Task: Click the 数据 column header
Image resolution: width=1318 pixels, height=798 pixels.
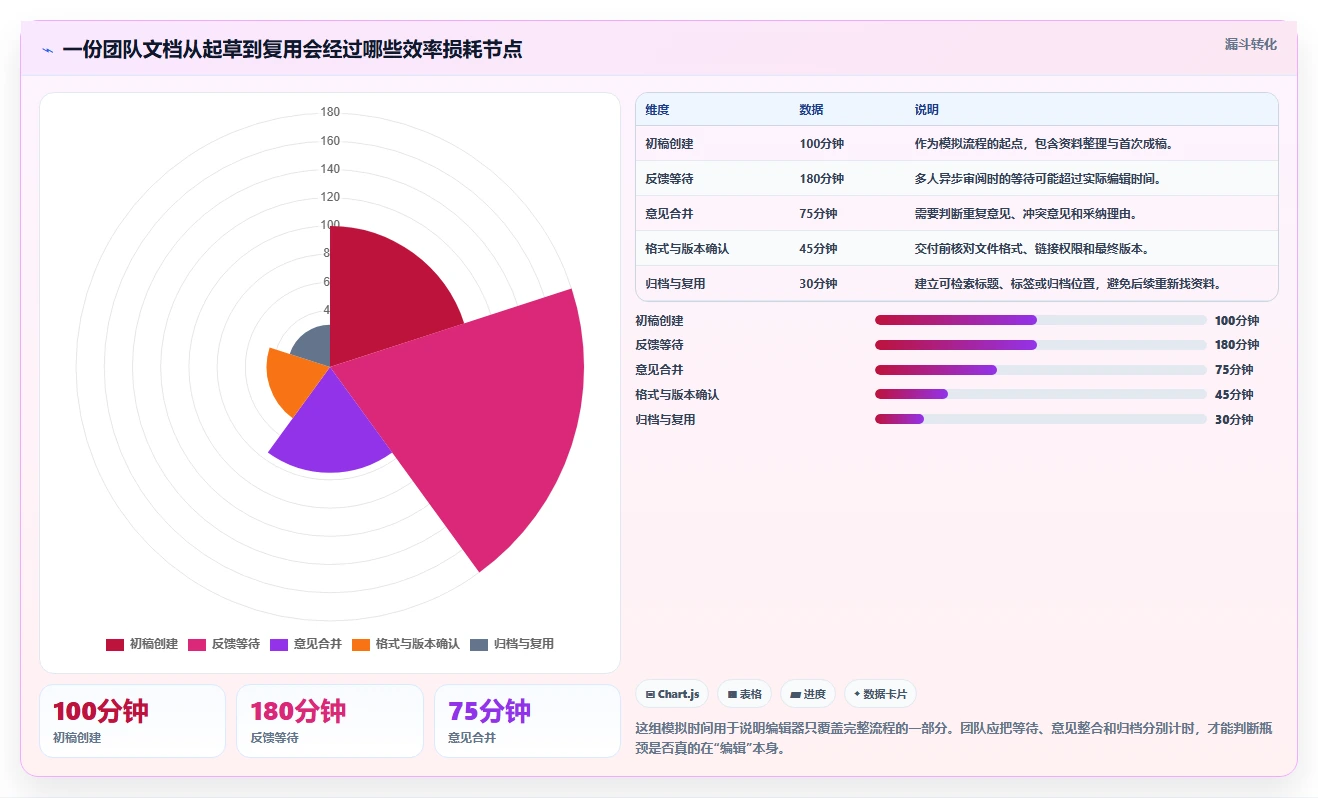Action: coord(811,110)
